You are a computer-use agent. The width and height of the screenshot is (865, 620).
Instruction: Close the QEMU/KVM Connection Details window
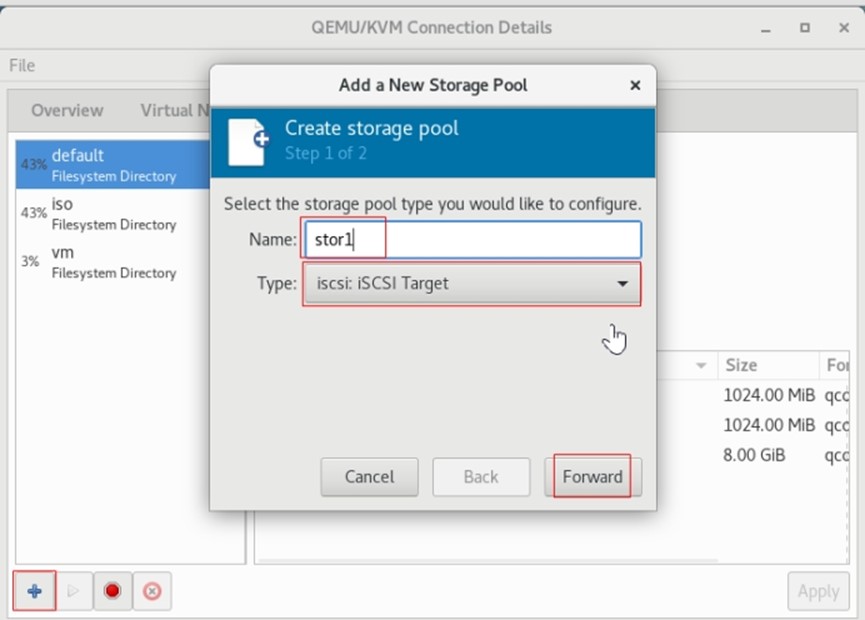(843, 28)
